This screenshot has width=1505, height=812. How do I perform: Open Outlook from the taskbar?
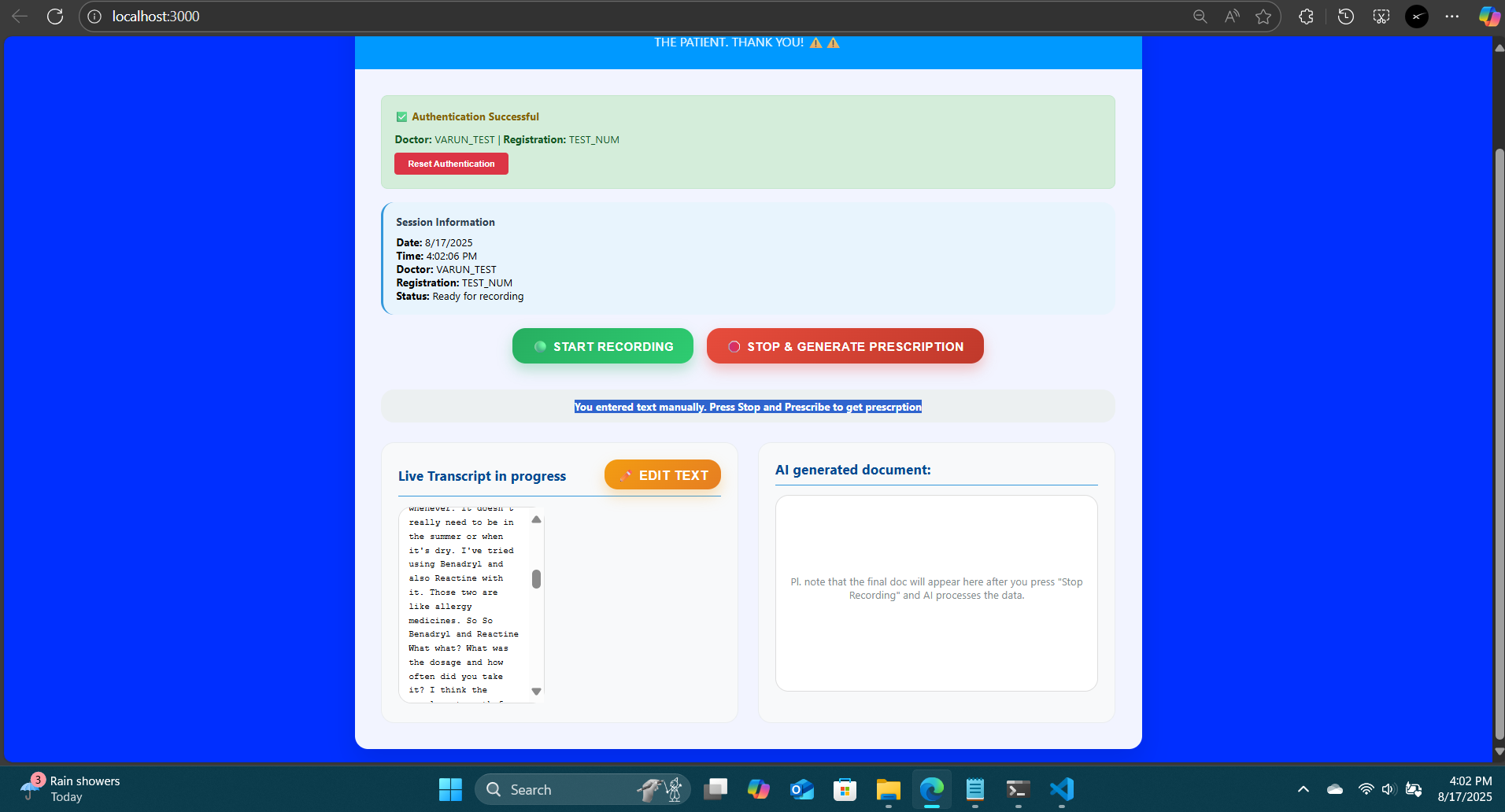801,789
